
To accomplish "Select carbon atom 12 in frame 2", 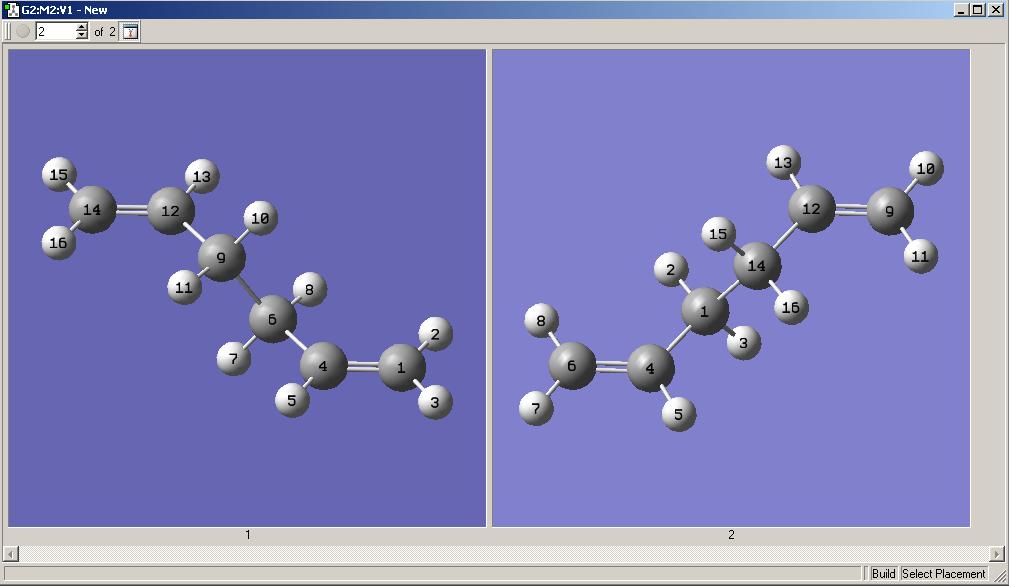I will tap(811, 208).
